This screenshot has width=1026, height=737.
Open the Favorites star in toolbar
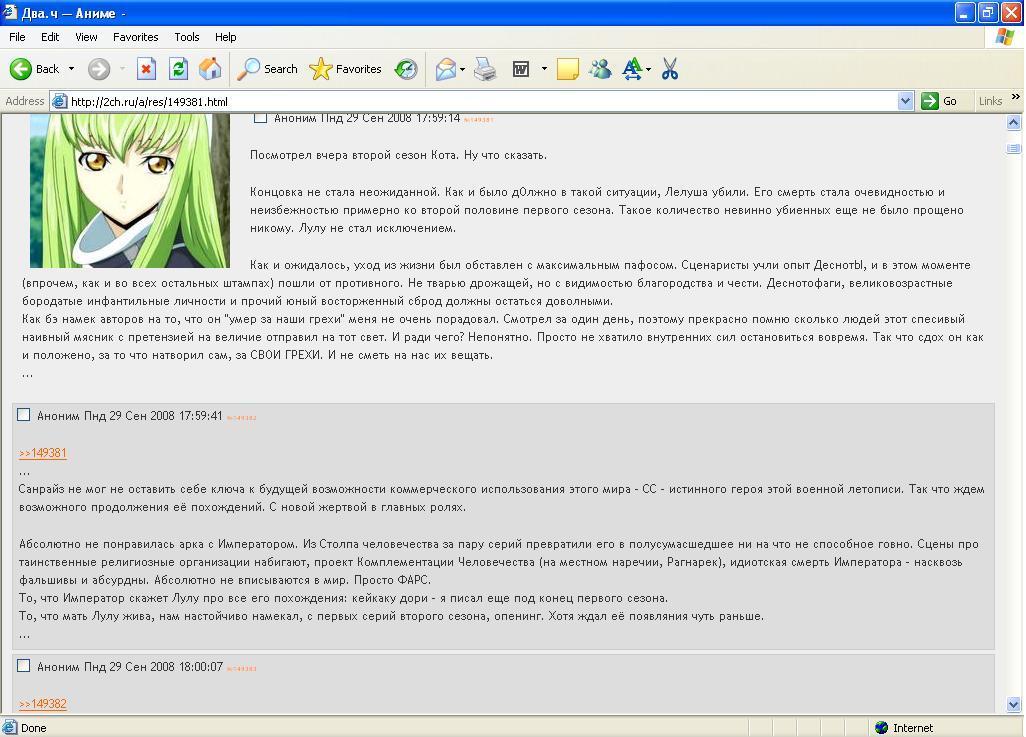point(345,69)
